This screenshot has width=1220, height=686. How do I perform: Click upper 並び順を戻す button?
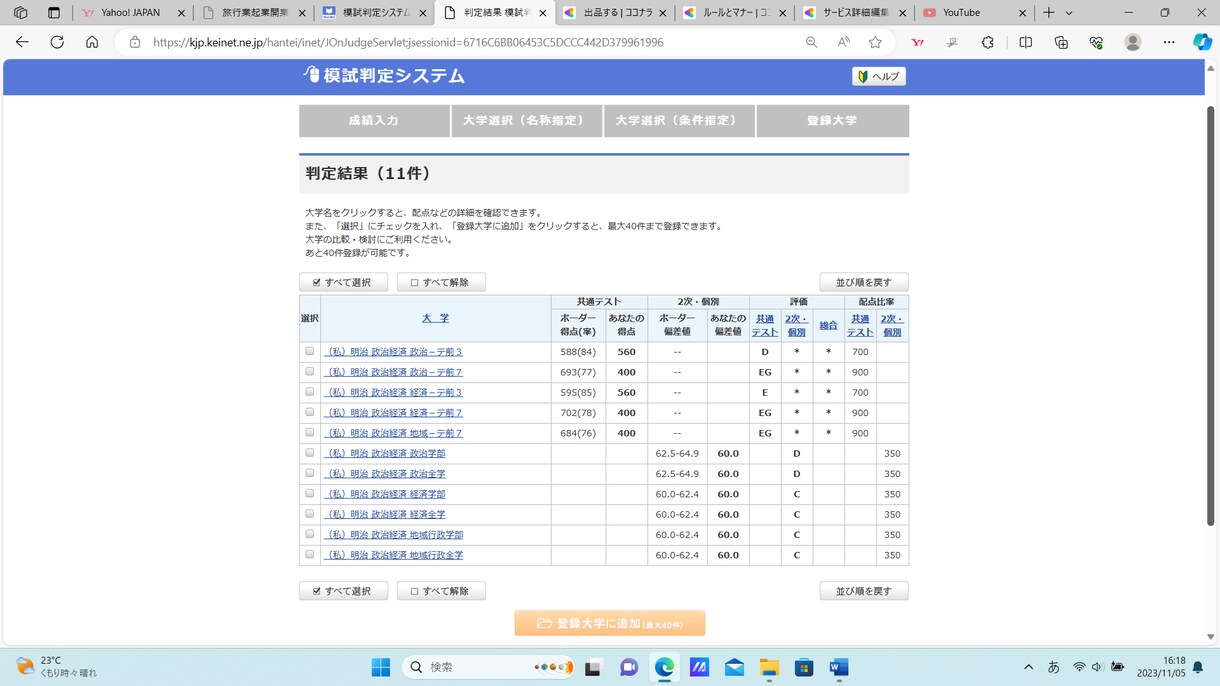click(864, 282)
